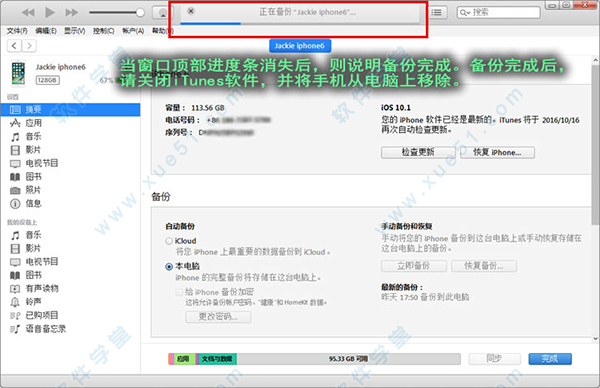Click the back navigation arrow
600x388 pixels.
tap(14, 46)
